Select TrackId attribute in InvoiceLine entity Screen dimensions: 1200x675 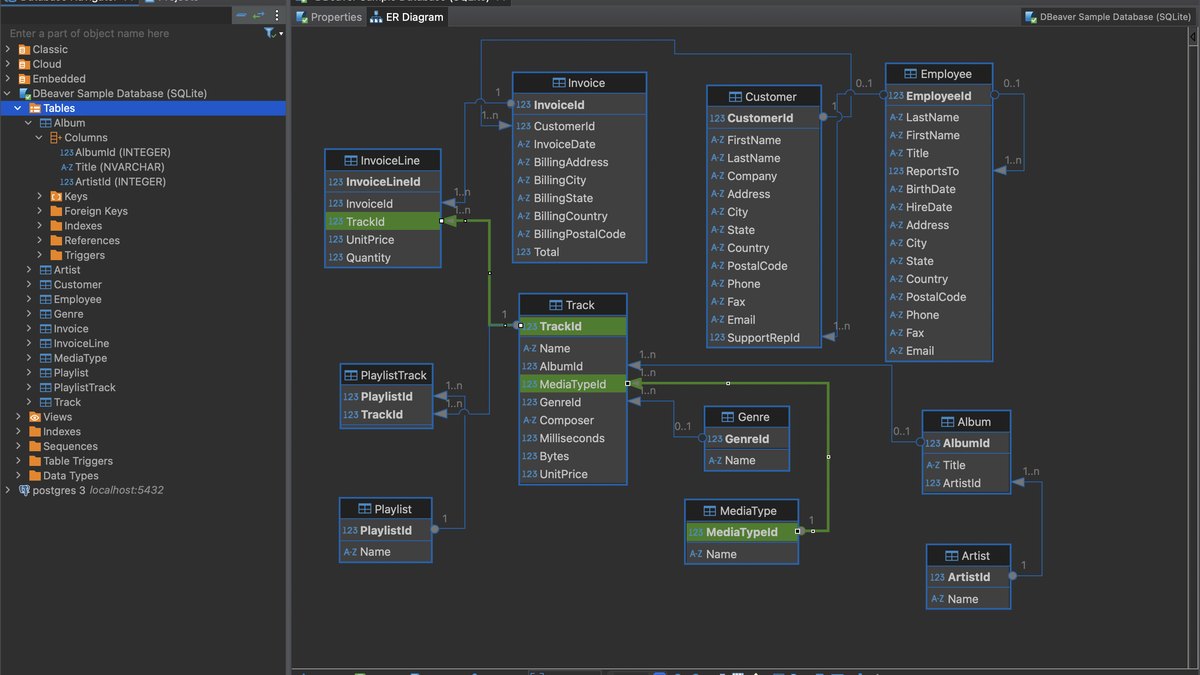pos(383,222)
